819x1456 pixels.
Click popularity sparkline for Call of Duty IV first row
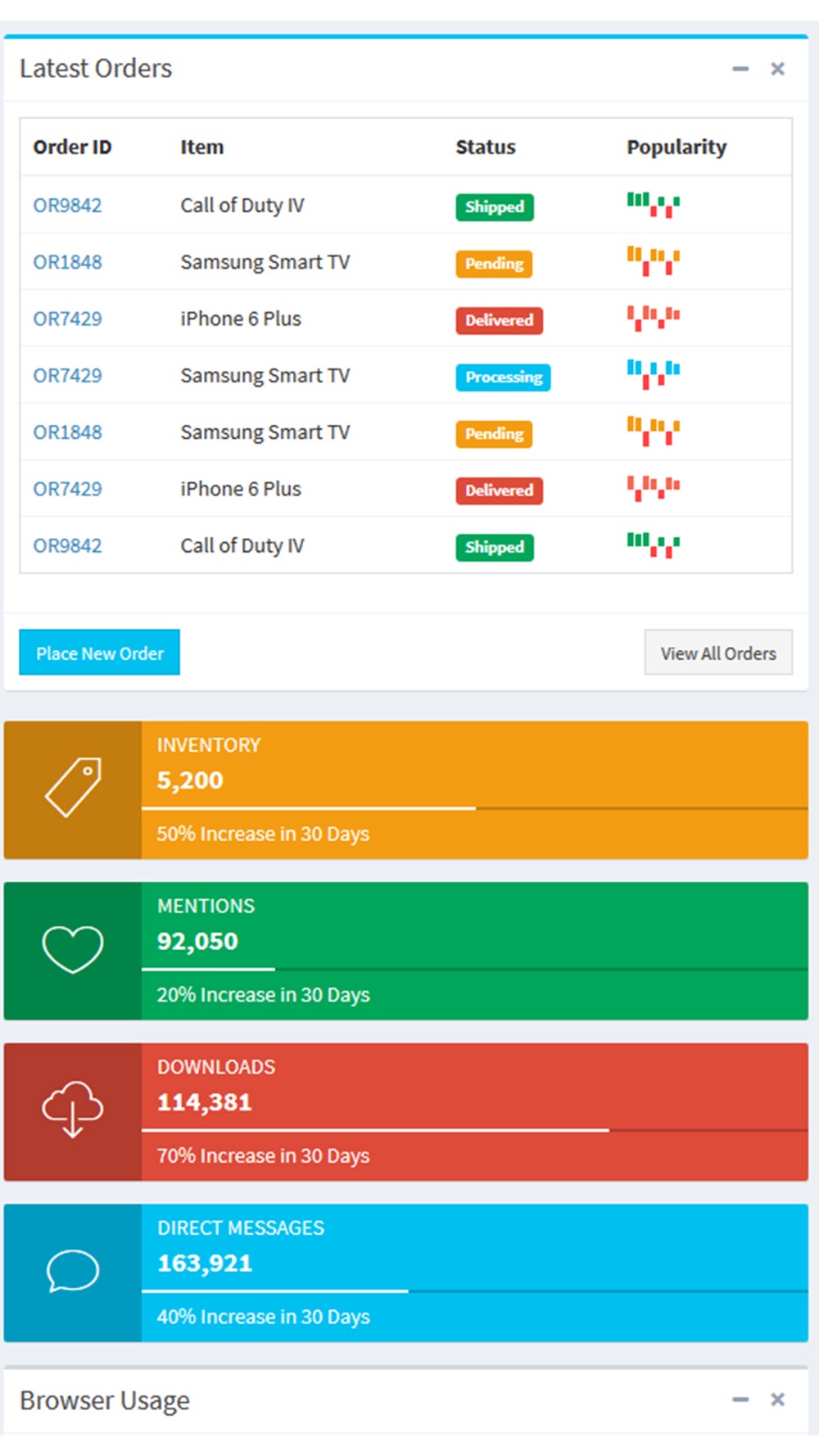point(653,205)
